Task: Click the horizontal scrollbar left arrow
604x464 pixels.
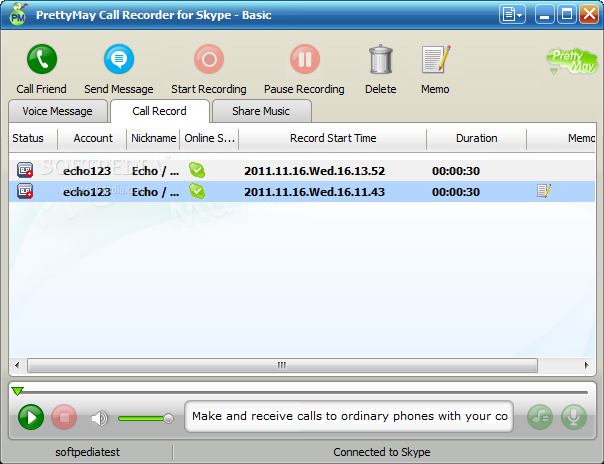Action: (x=17, y=365)
